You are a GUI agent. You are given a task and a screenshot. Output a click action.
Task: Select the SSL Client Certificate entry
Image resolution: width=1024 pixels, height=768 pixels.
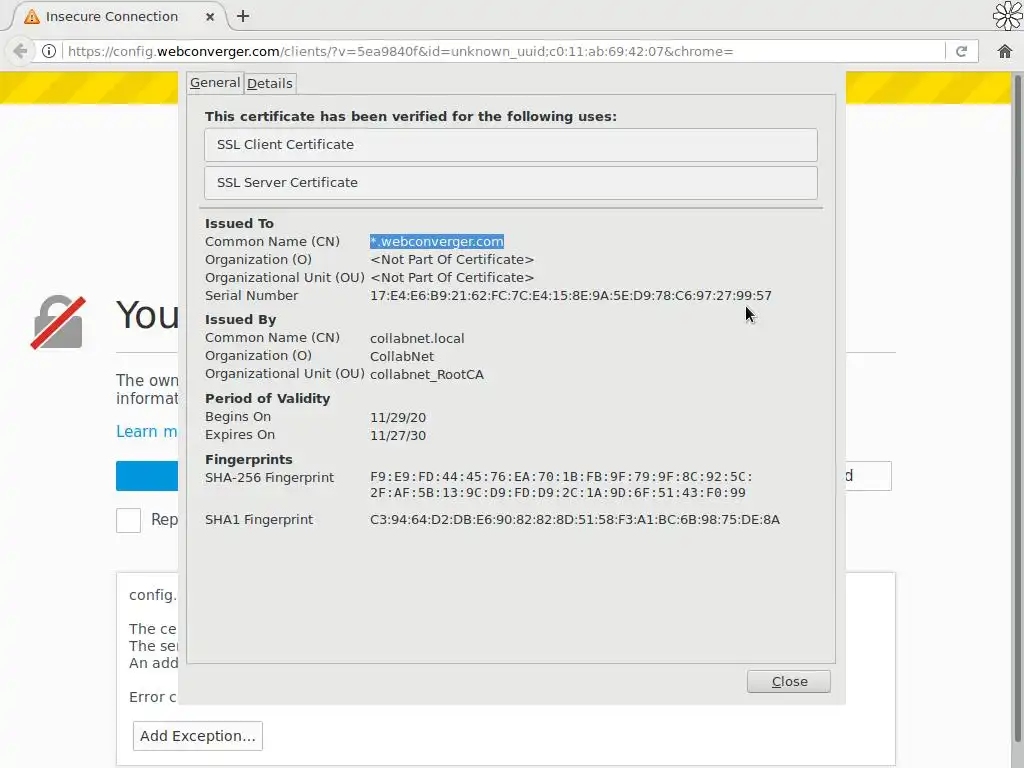pos(511,145)
